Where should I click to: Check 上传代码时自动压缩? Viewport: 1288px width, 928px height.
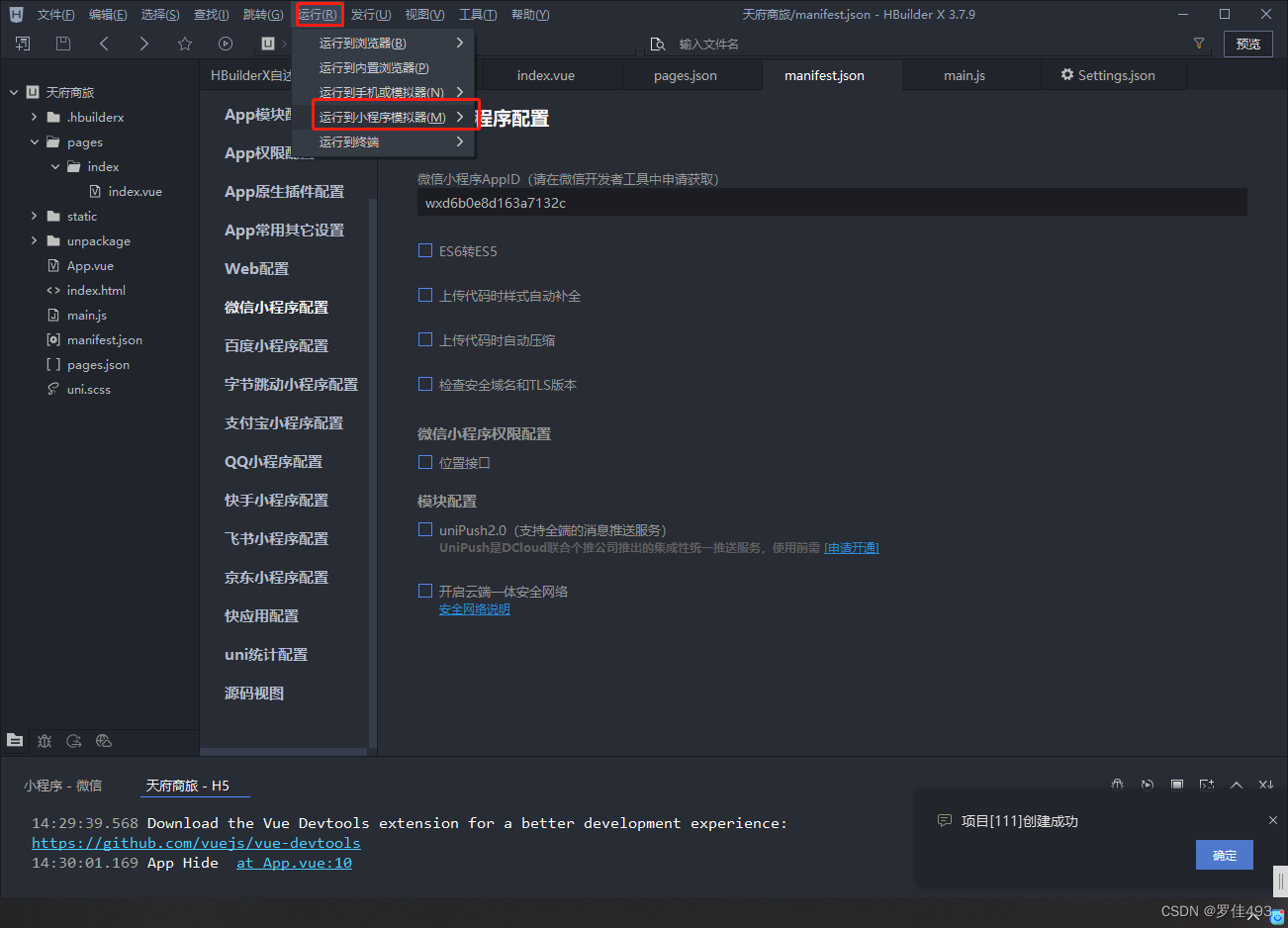point(425,339)
